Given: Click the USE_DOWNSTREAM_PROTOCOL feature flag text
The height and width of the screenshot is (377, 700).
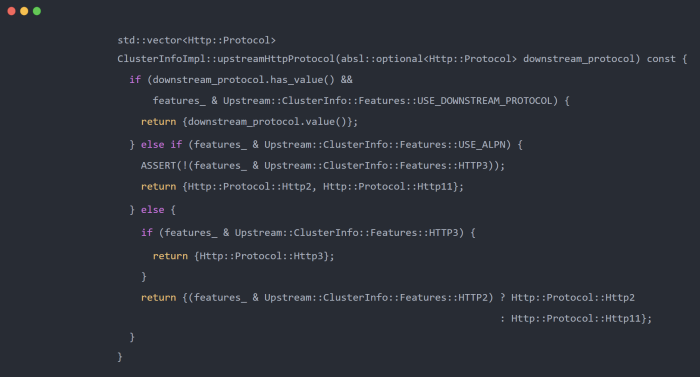Looking at the screenshot, I should click(x=485, y=101).
